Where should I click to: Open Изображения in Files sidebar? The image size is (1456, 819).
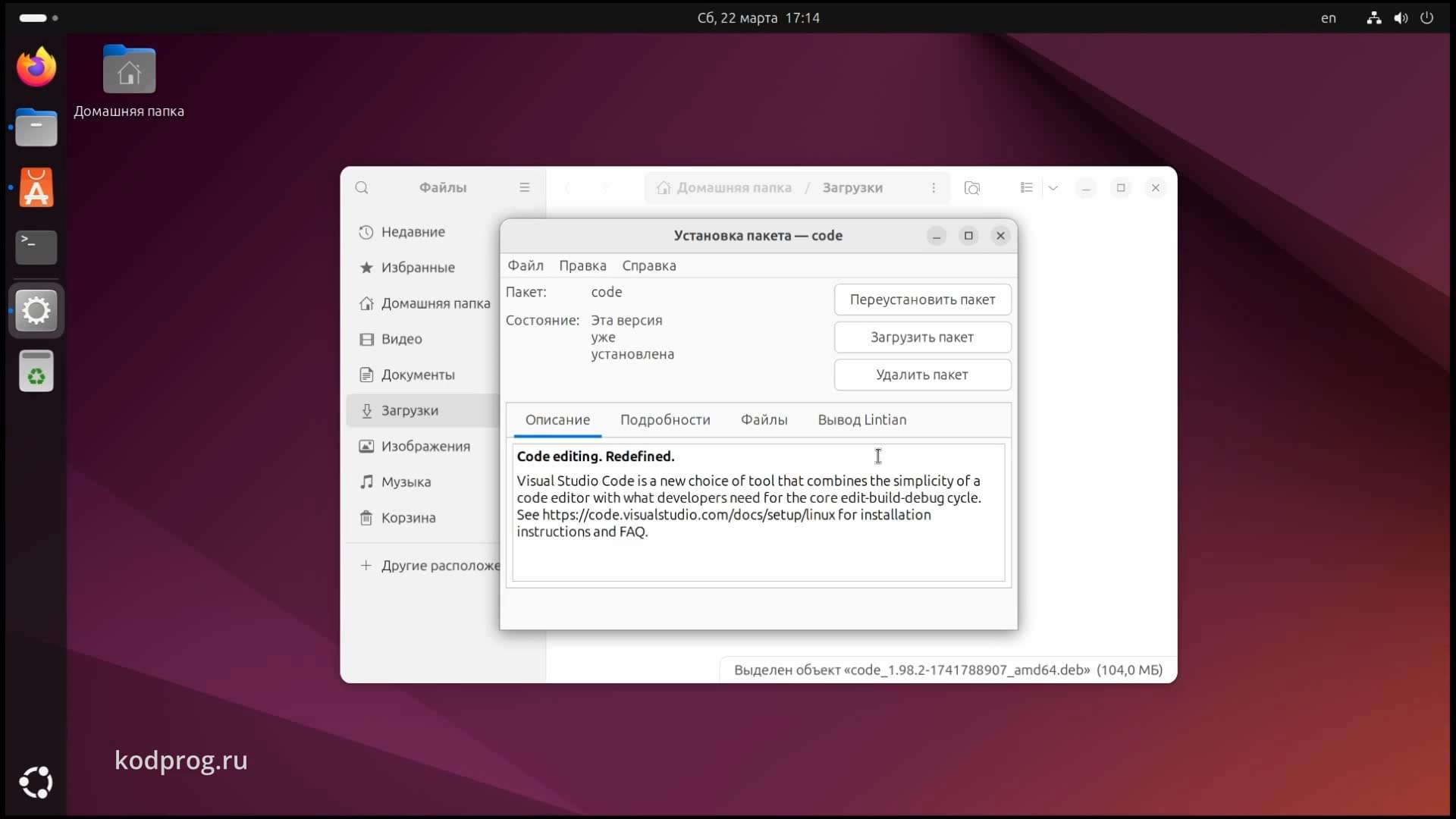coord(422,446)
